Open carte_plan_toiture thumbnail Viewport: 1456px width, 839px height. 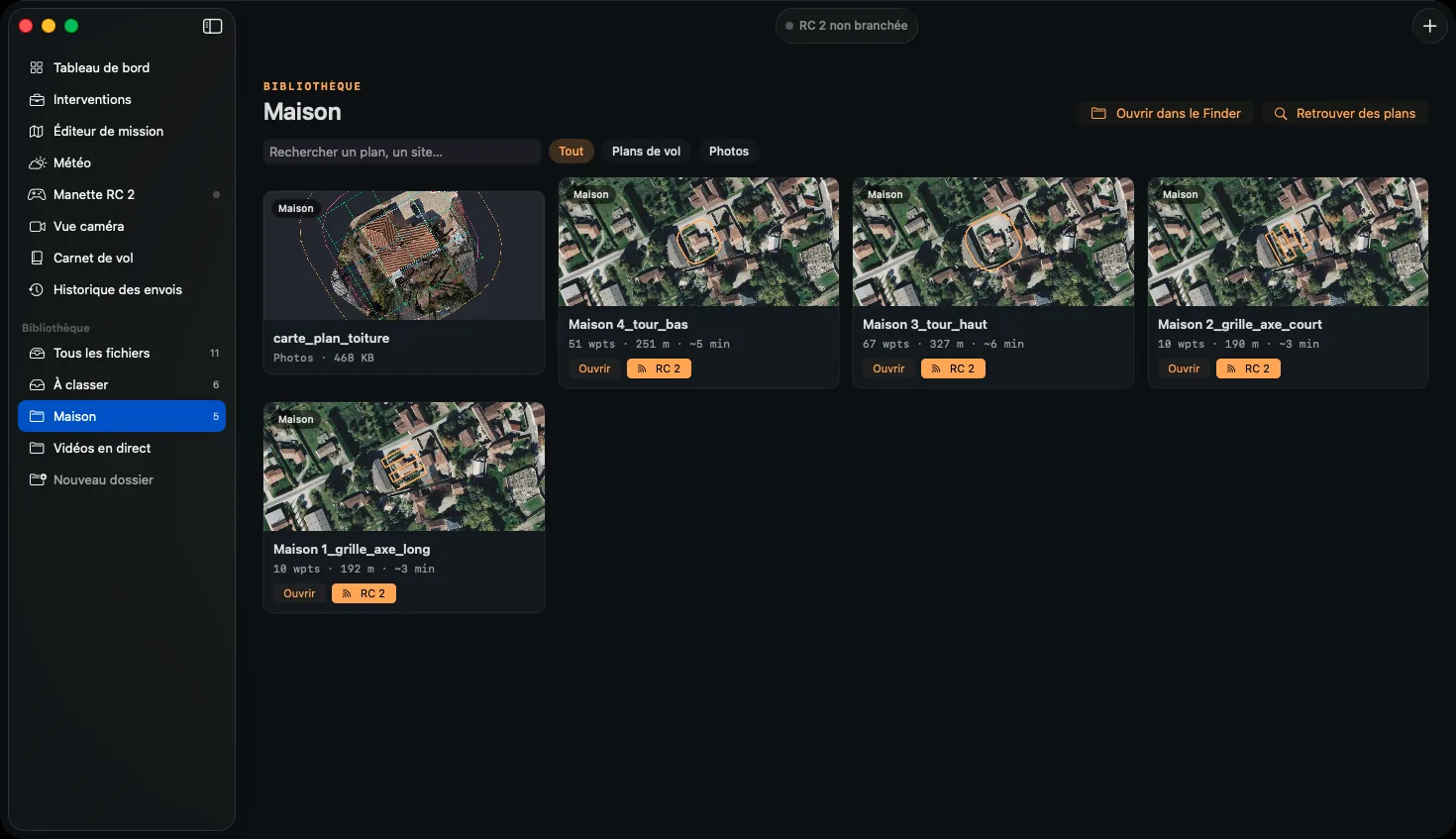pyautogui.click(x=404, y=256)
